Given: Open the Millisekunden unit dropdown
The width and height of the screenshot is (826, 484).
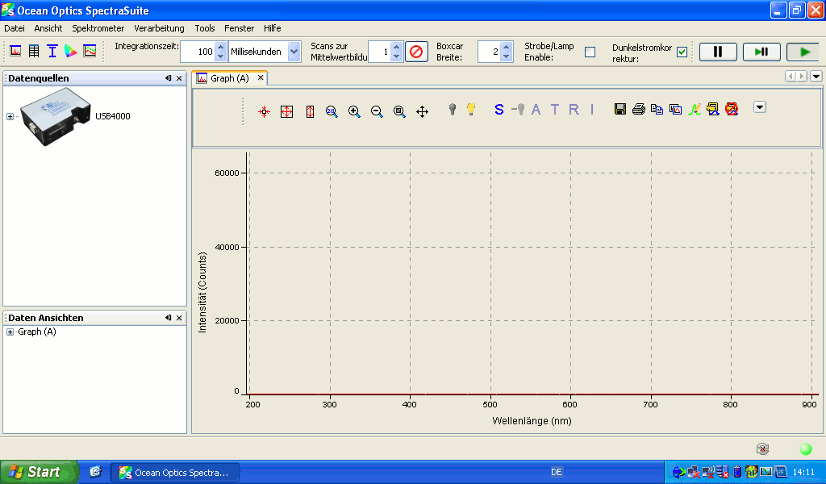Looking at the screenshot, I should click(294, 51).
